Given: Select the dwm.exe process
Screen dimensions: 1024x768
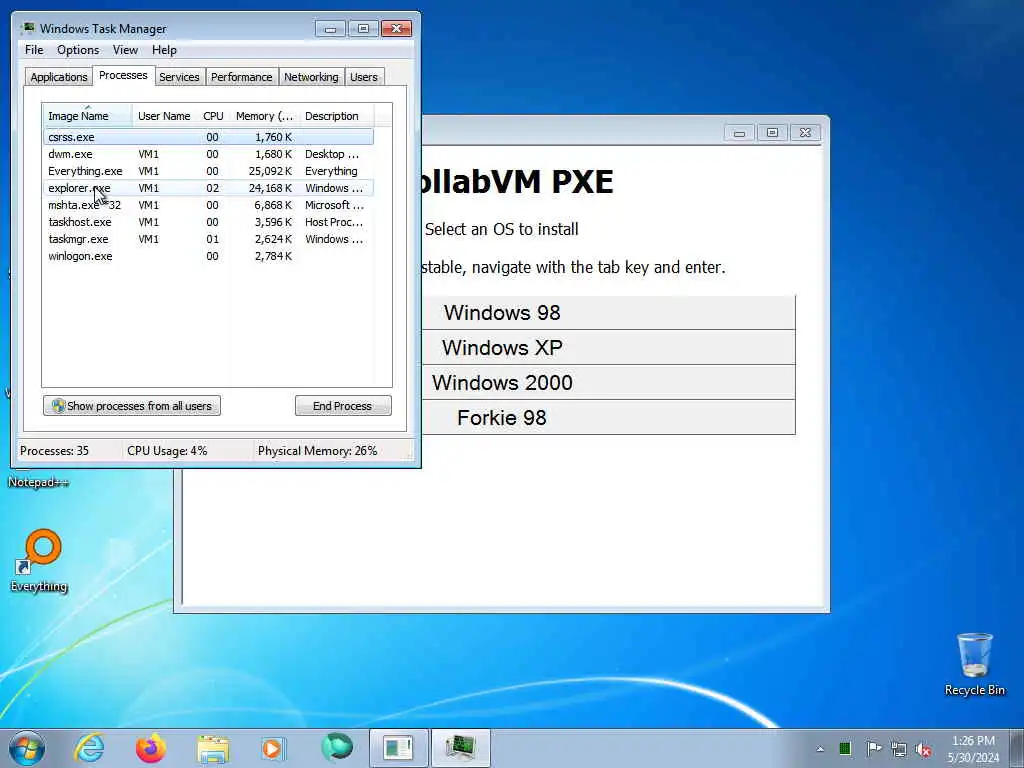Looking at the screenshot, I should coord(208,154).
